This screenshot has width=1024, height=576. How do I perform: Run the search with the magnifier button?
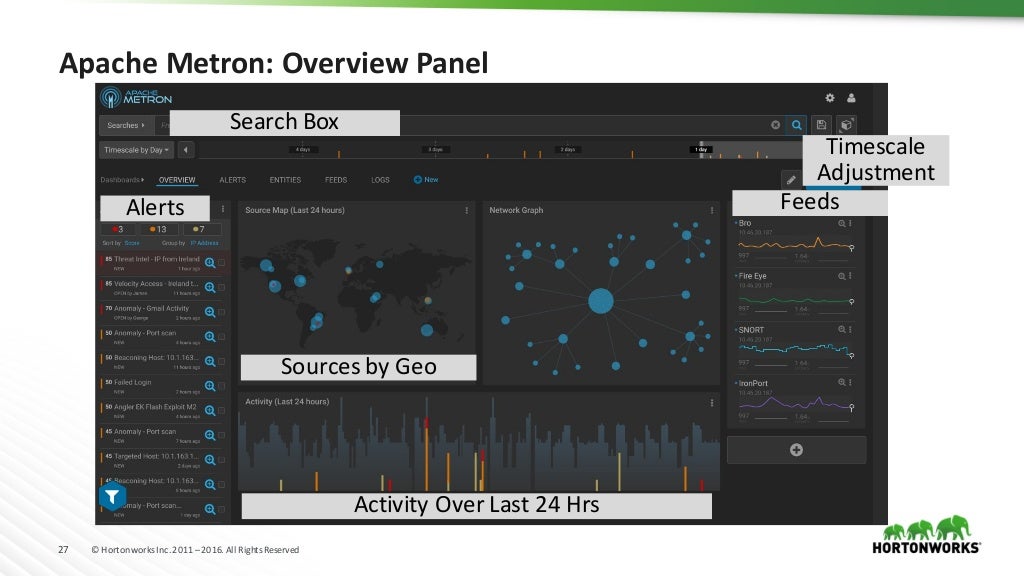pos(797,125)
